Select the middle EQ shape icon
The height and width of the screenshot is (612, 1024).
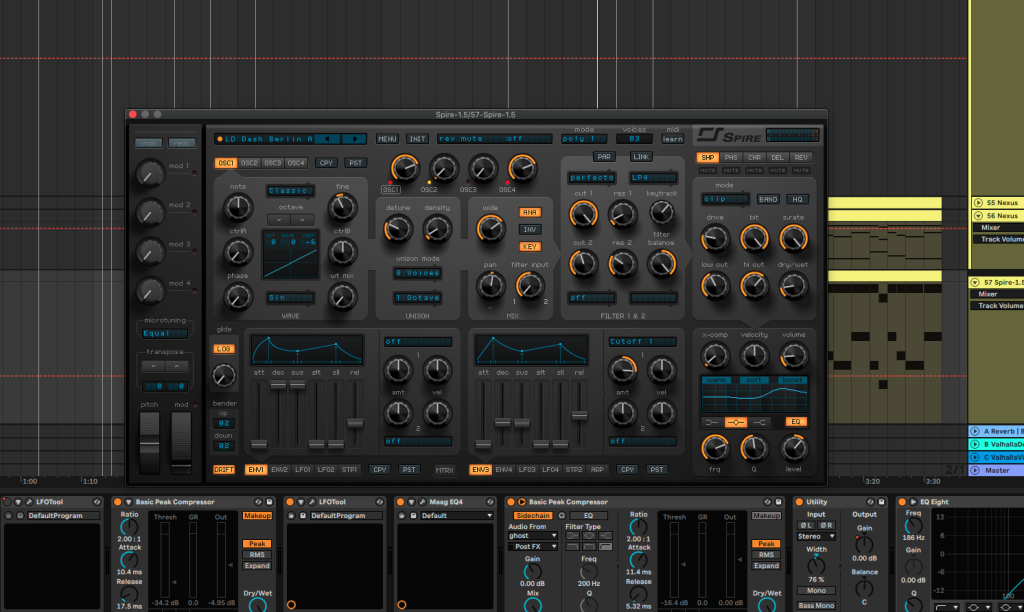[735, 422]
